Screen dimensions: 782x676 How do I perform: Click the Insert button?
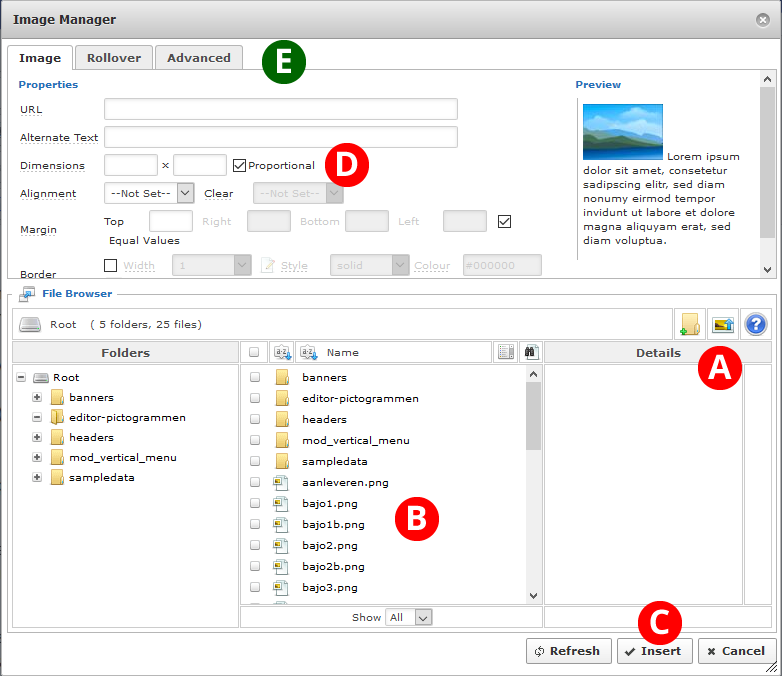[654, 651]
